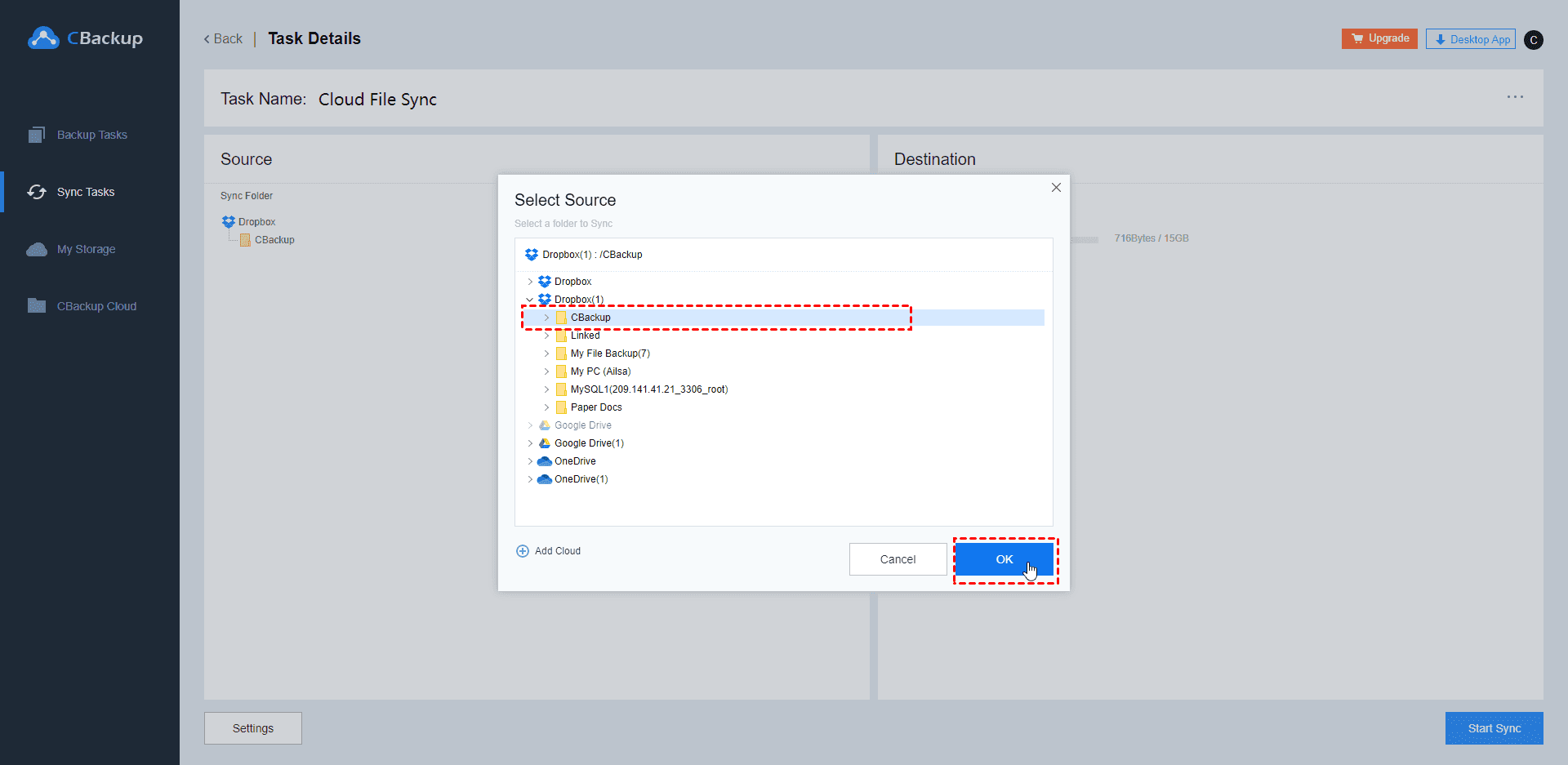Click the OneDrive cloud icon
The image size is (1568, 765).
pos(544,461)
